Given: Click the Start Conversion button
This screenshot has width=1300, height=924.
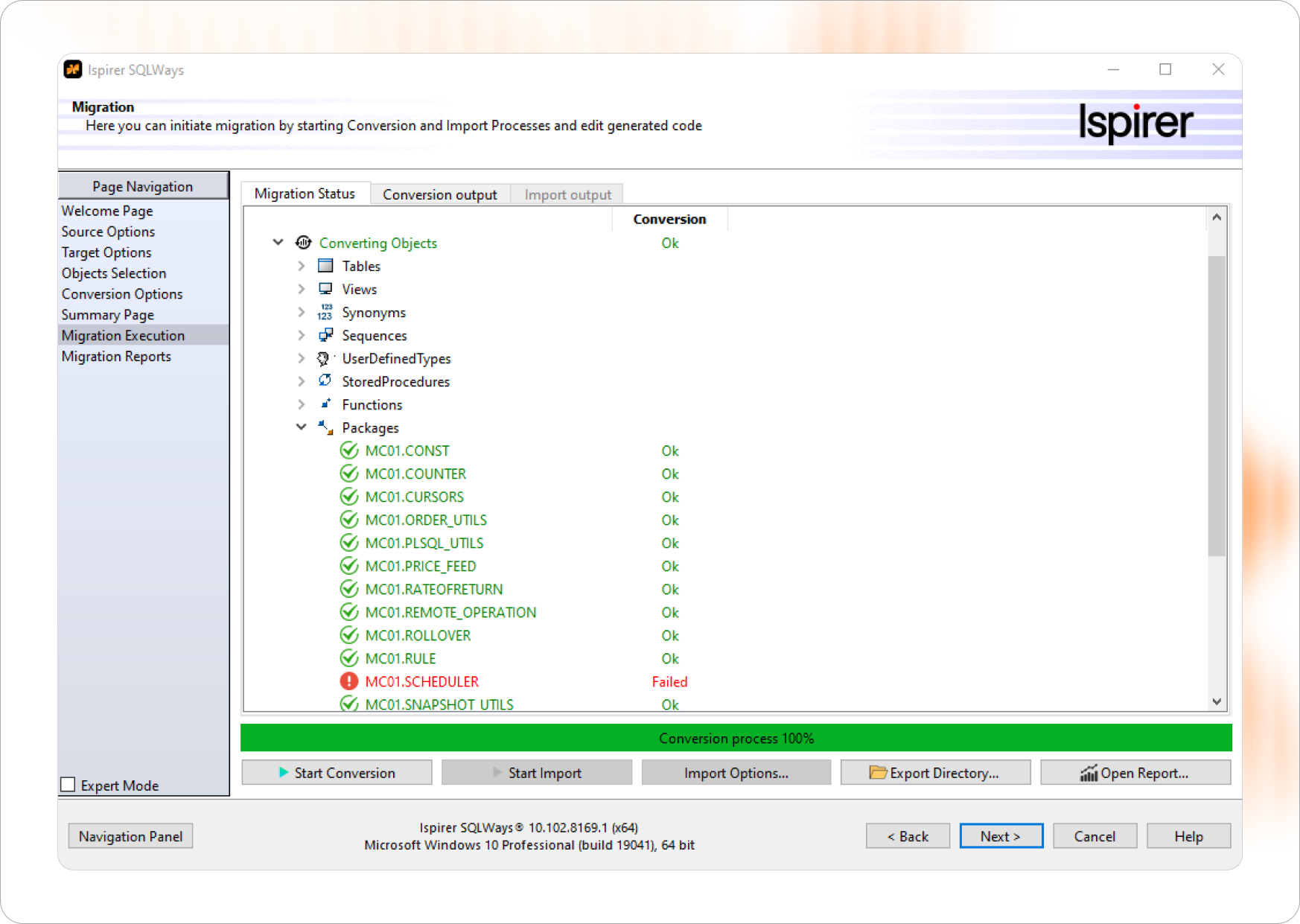Looking at the screenshot, I should [x=337, y=772].
